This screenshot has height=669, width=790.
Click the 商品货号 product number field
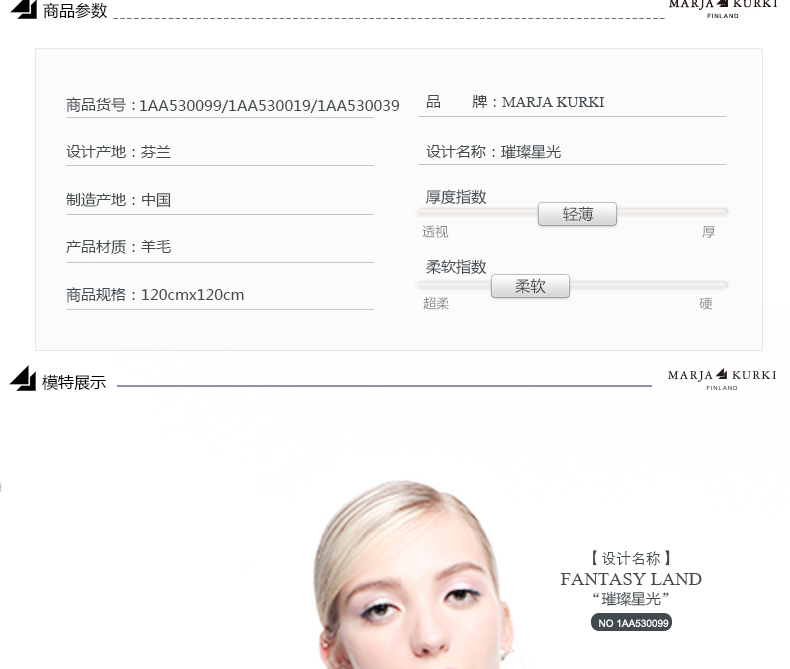pos(233,105)
